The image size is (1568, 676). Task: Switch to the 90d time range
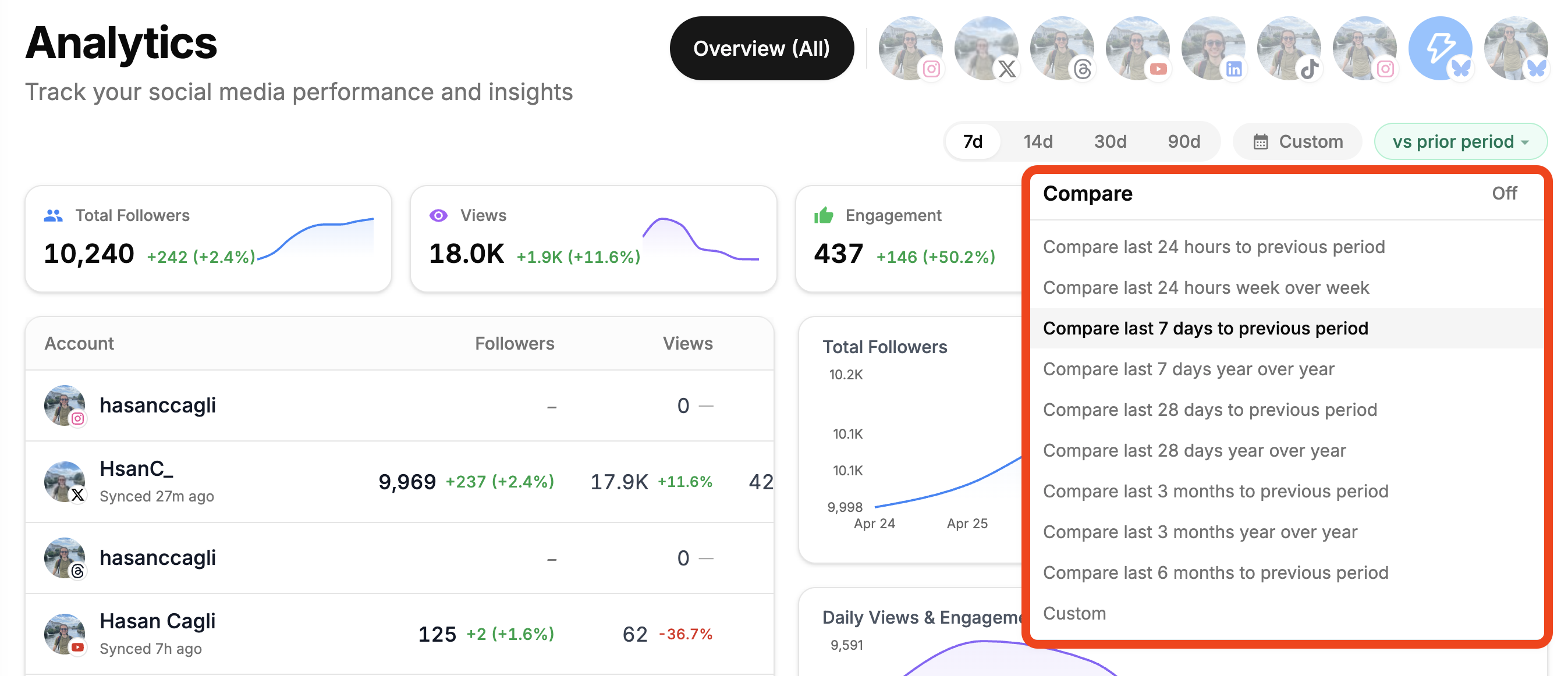point(1184,142)
